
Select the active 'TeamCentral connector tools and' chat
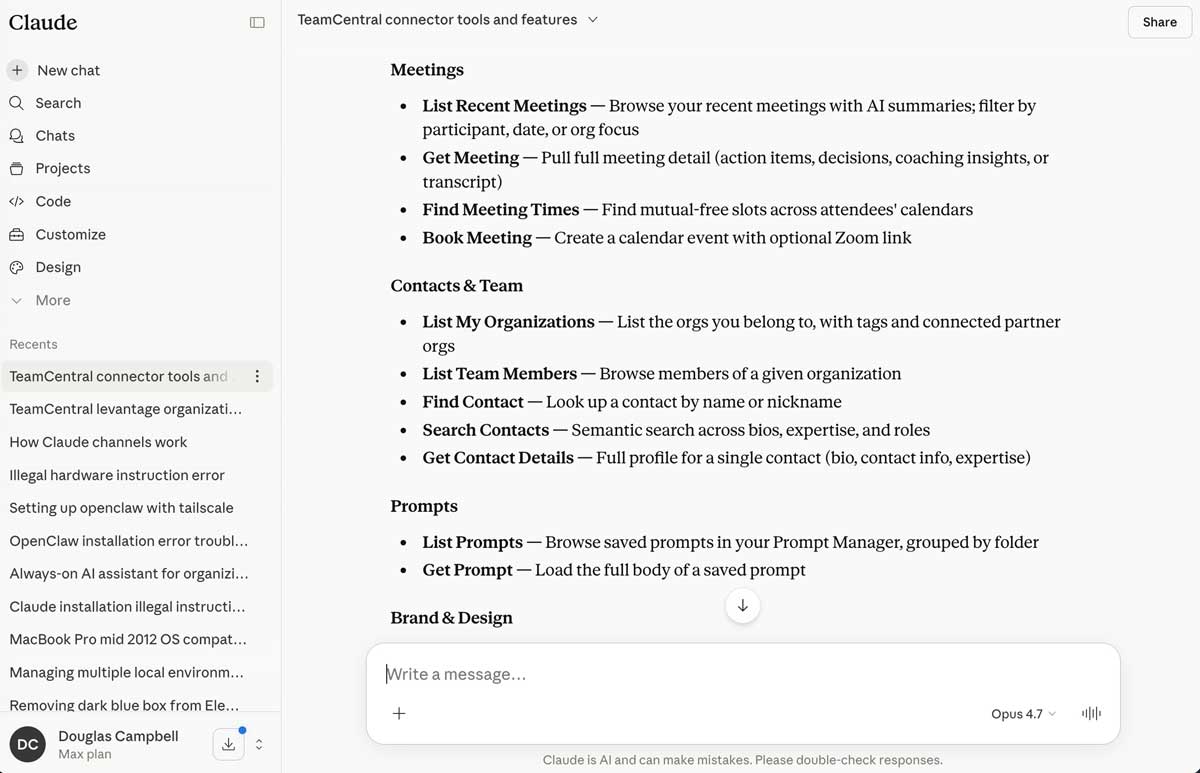tap(120, 377)
